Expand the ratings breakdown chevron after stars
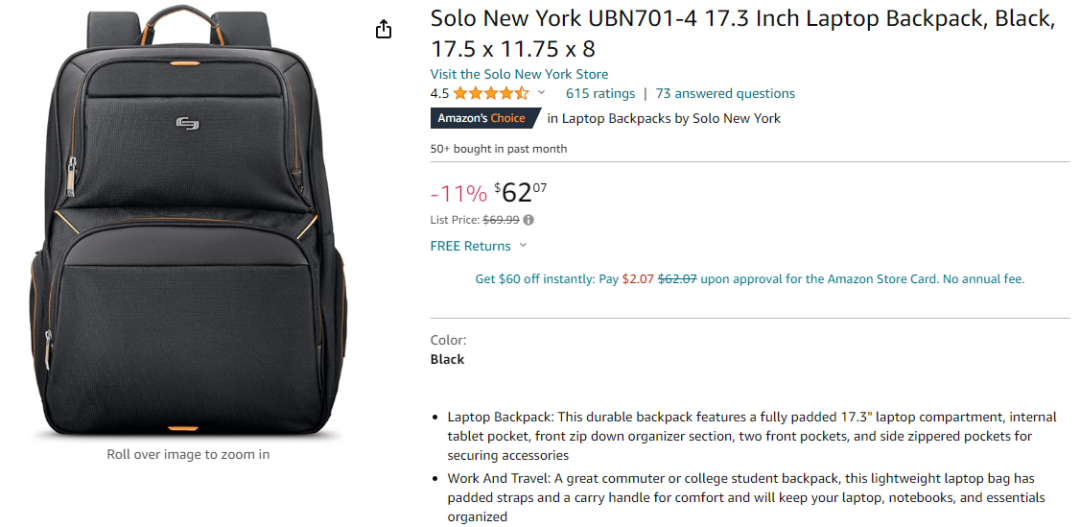Screen dimensions: 1080x527 542,93
